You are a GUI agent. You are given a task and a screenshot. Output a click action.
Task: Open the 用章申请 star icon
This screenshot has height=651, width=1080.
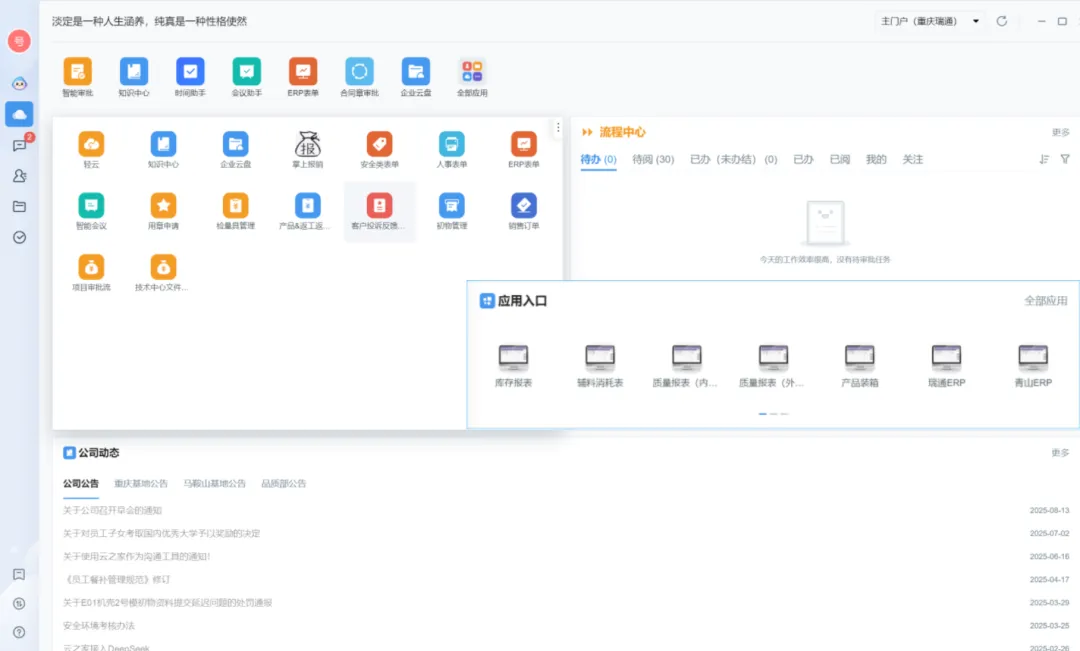[x=163, y=206]
